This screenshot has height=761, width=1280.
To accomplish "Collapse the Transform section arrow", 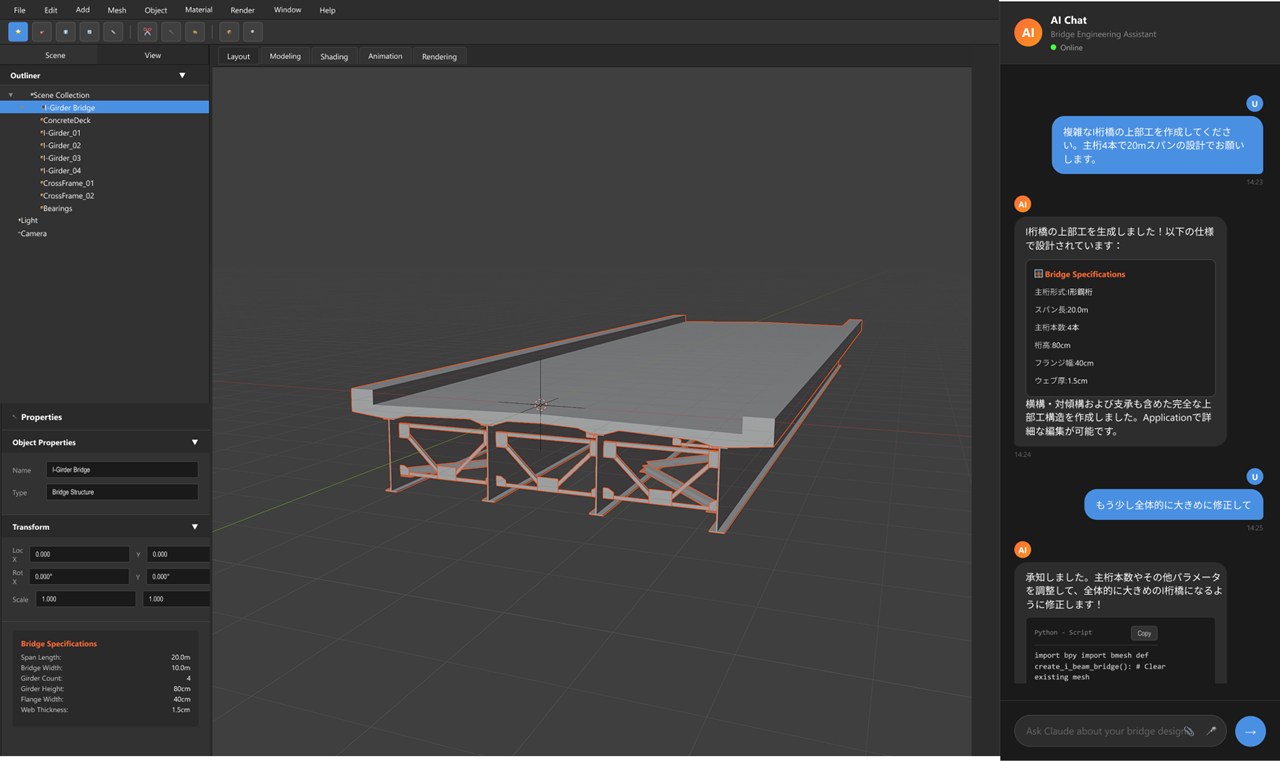I will click(195, 527).
